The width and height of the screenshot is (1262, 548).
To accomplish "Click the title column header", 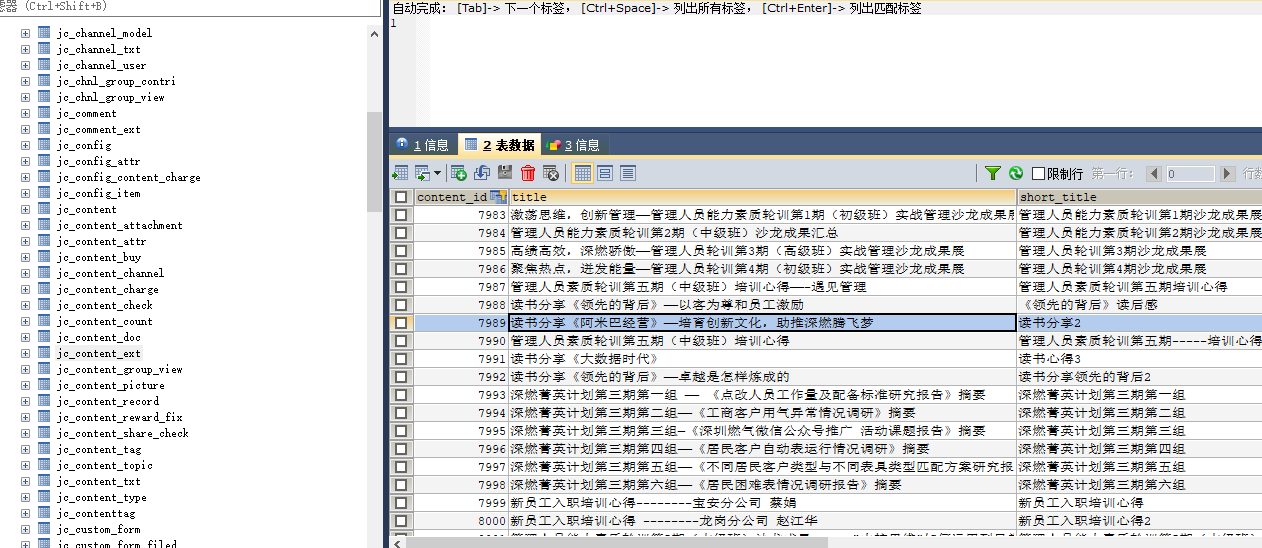I will click(763, 197).
